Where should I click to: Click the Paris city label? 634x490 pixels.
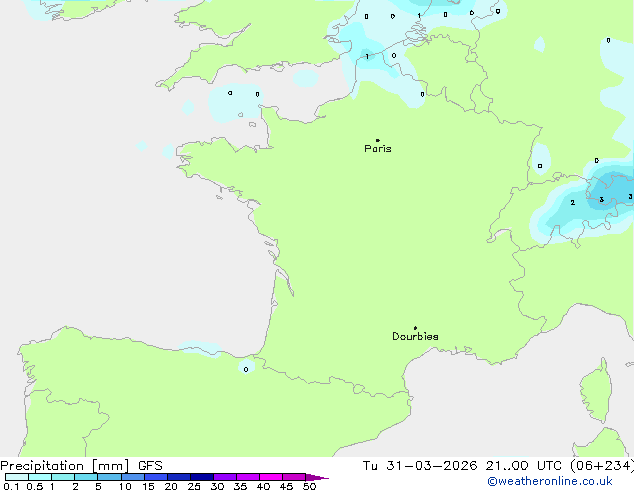click(378, 149)
